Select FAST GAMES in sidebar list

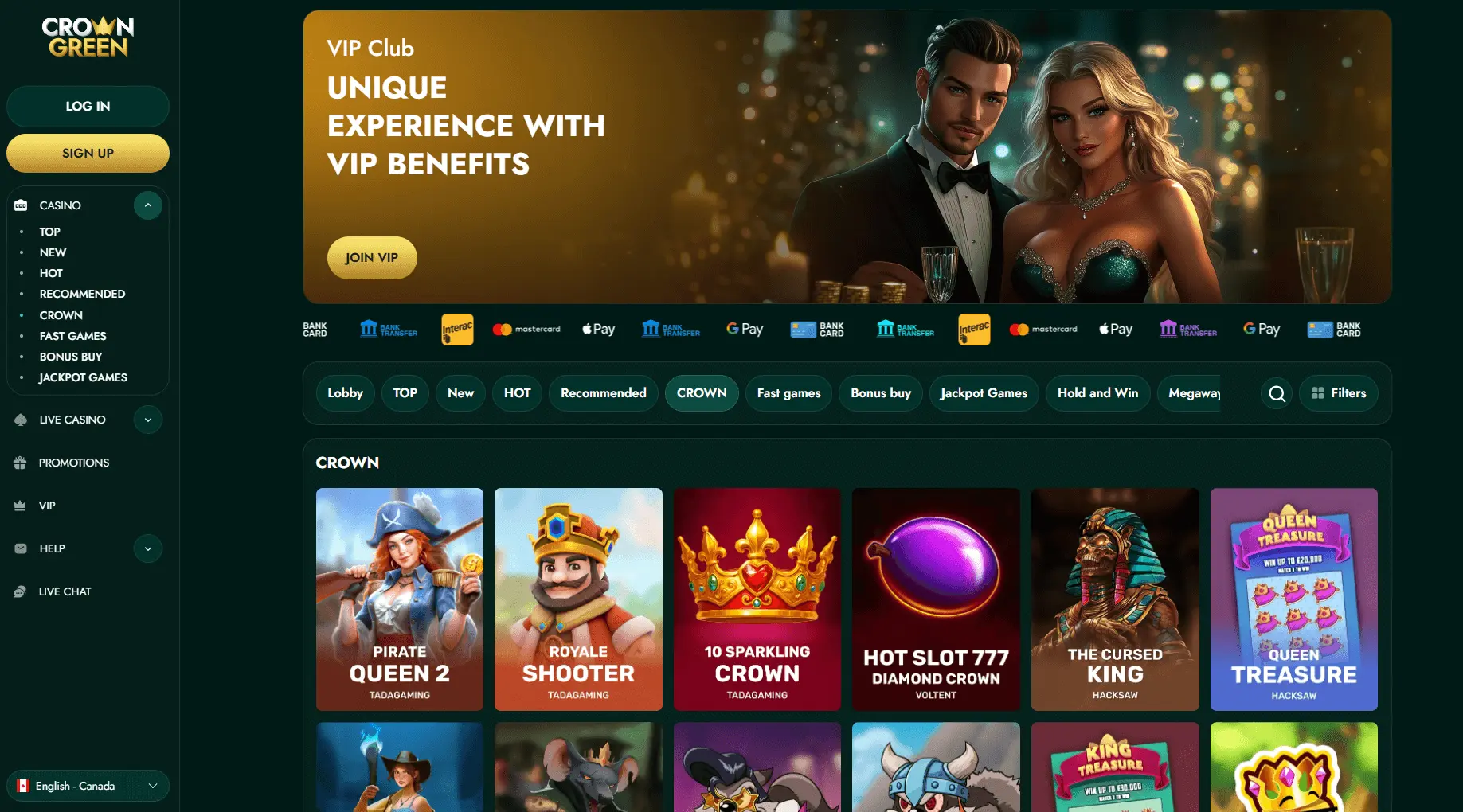pos(73,336)
